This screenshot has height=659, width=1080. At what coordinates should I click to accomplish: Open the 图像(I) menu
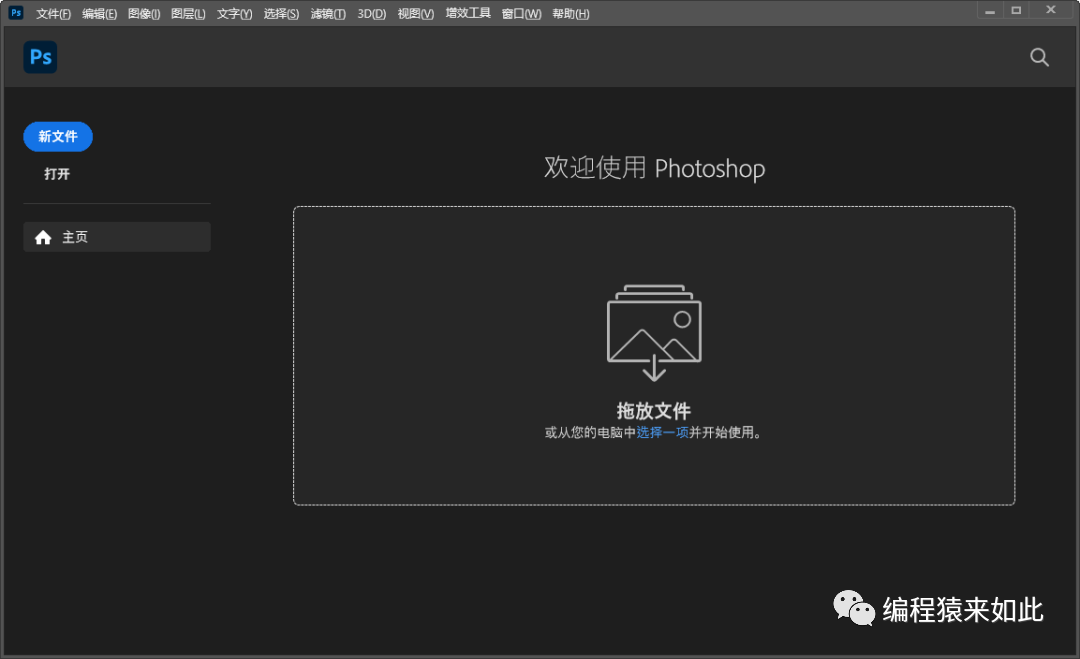point(144,14)
